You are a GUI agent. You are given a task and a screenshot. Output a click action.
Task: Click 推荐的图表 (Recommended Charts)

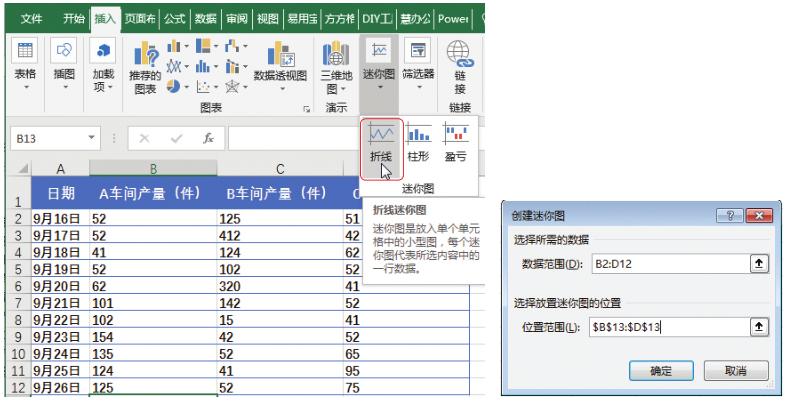pyautogui.click(x=145, y=68)
